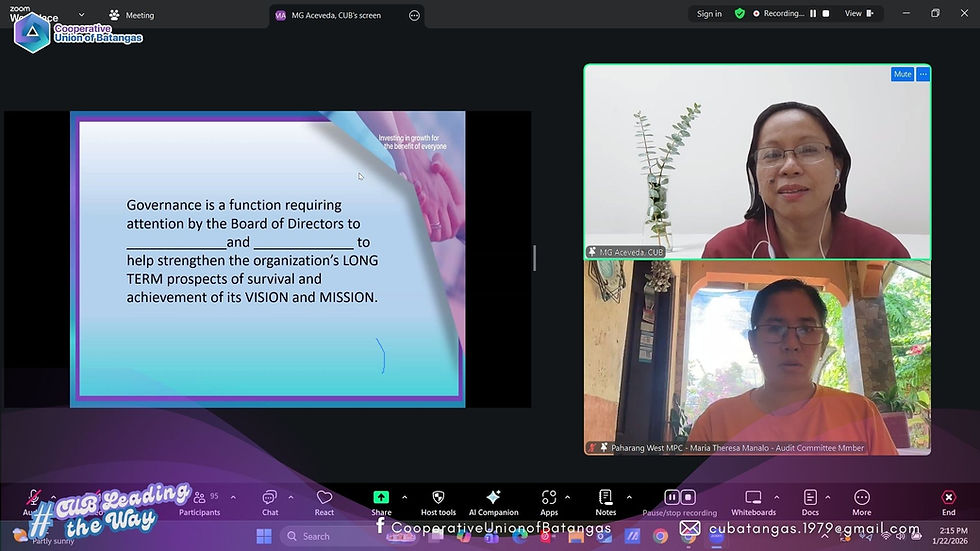Open the Zoom Workplace dropdown chevron
980x551 pixels.
[x=81, y=14]
